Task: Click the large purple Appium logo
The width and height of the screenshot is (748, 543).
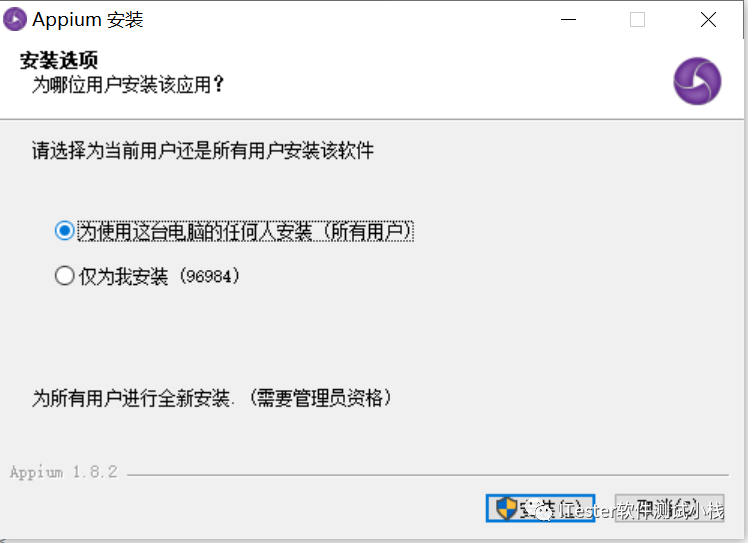Action: point(697,81)
